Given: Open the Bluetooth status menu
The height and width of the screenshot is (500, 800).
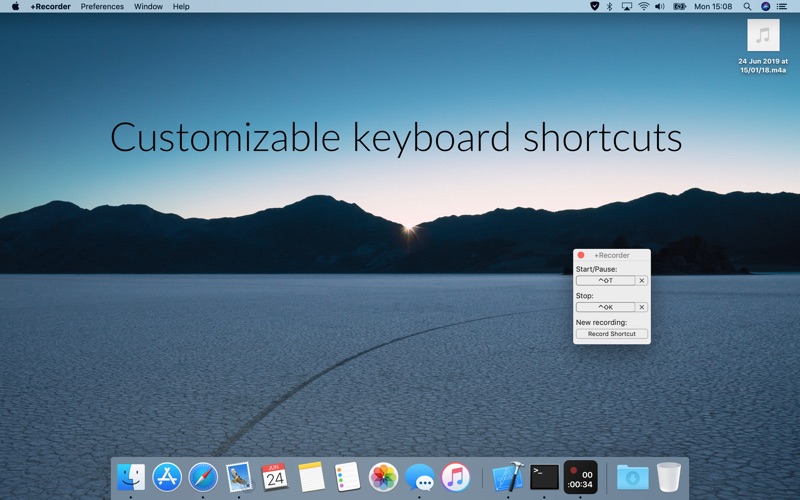Looking at the screenshot, I should (610, 6).
